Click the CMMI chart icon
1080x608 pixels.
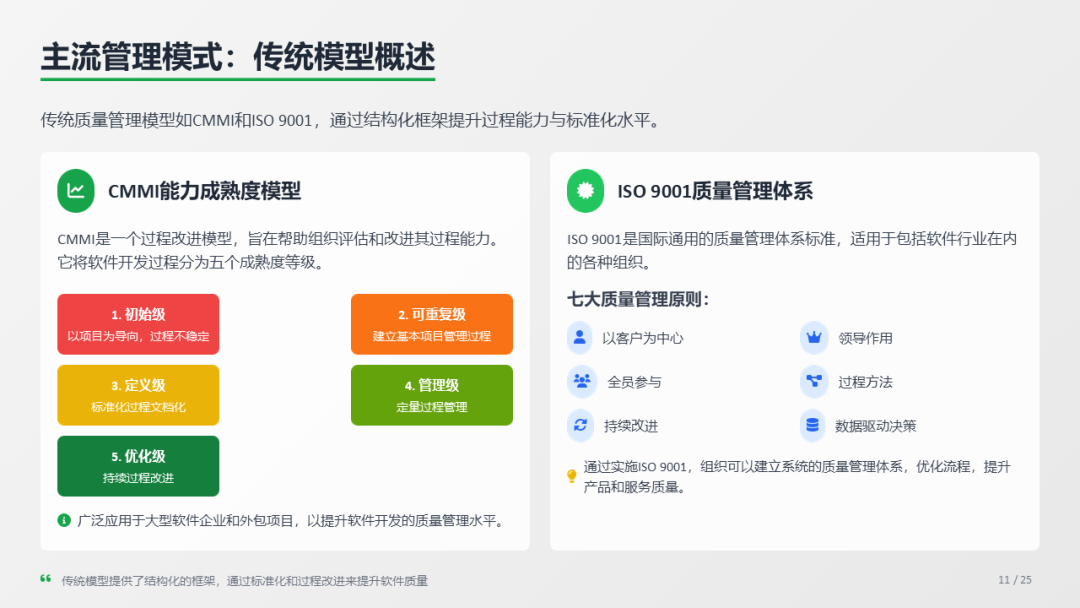76,191
